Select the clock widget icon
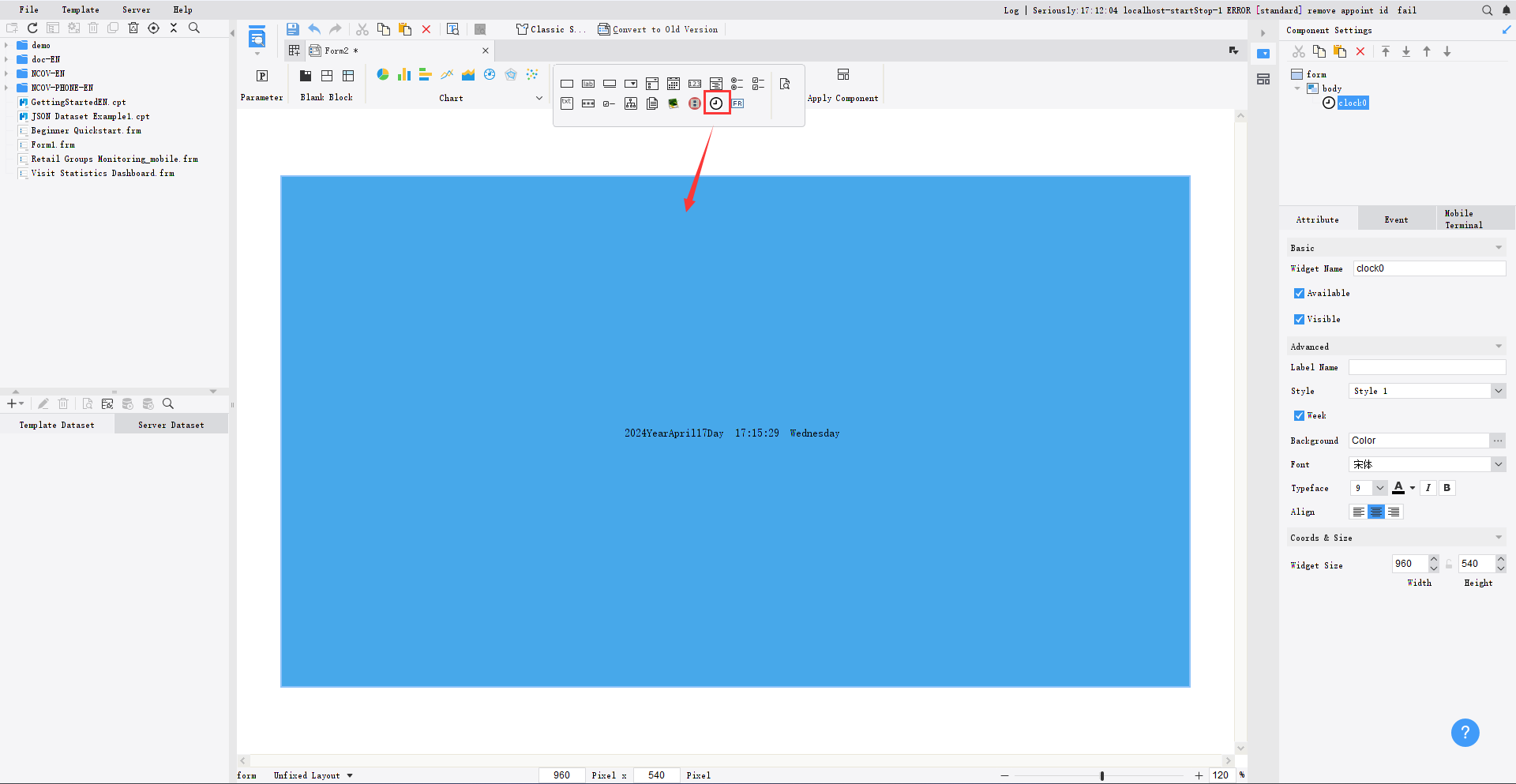This screenshot has height=784, width=1516. point(716,103)
